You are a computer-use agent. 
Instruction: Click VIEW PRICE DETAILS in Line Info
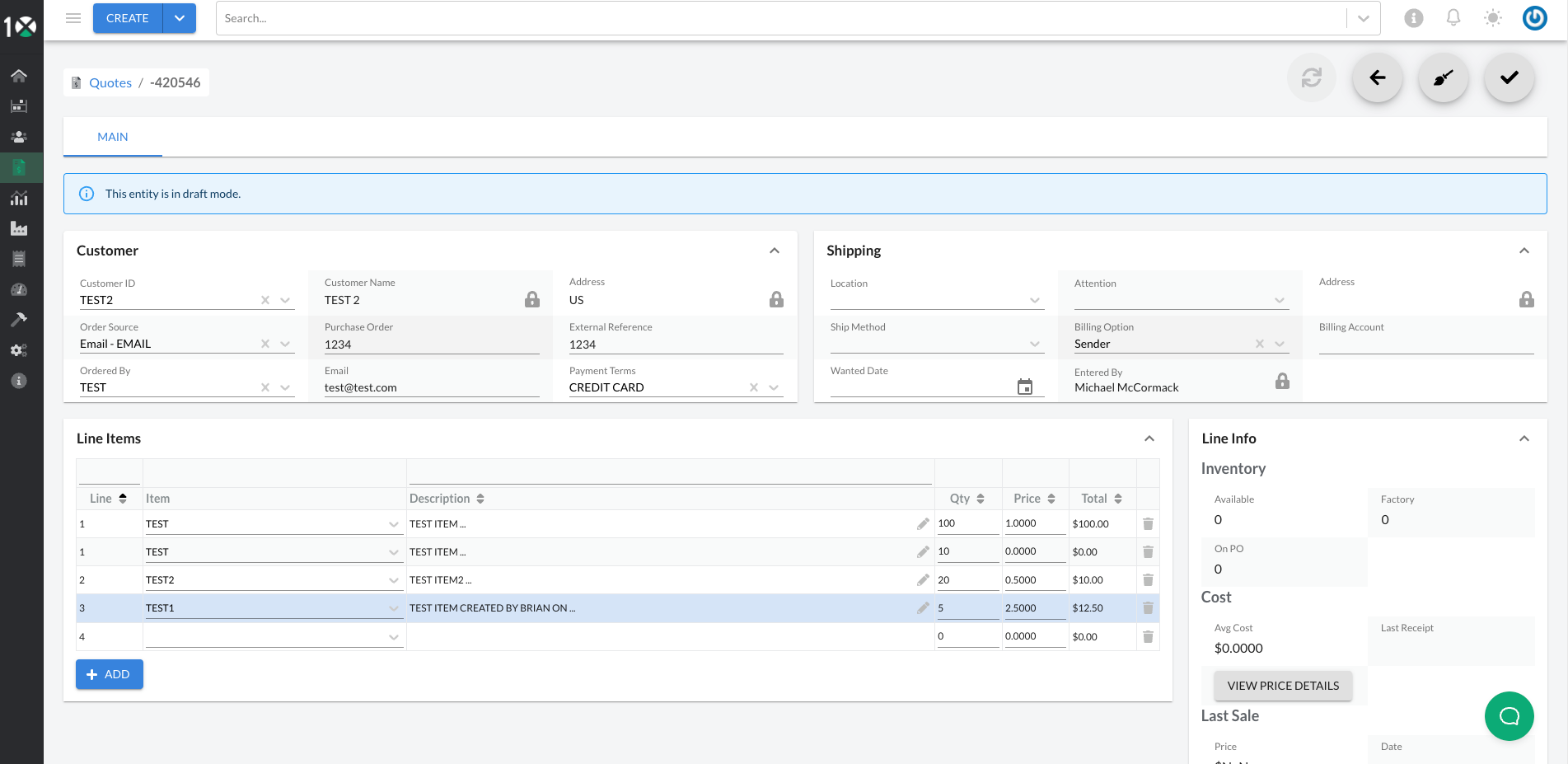[1283, 685]
